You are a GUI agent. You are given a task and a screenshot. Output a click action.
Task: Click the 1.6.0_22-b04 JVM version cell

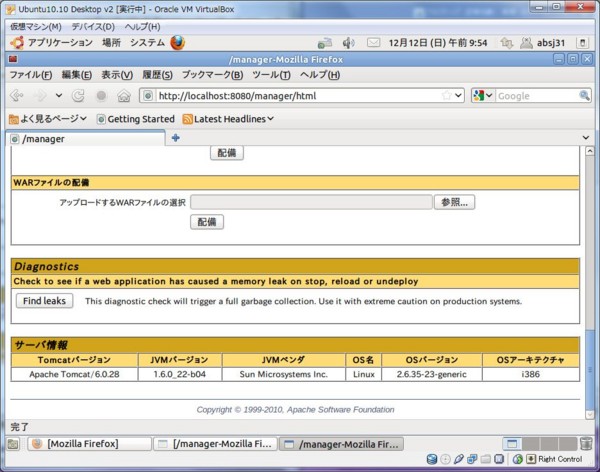tap(180, 374)
